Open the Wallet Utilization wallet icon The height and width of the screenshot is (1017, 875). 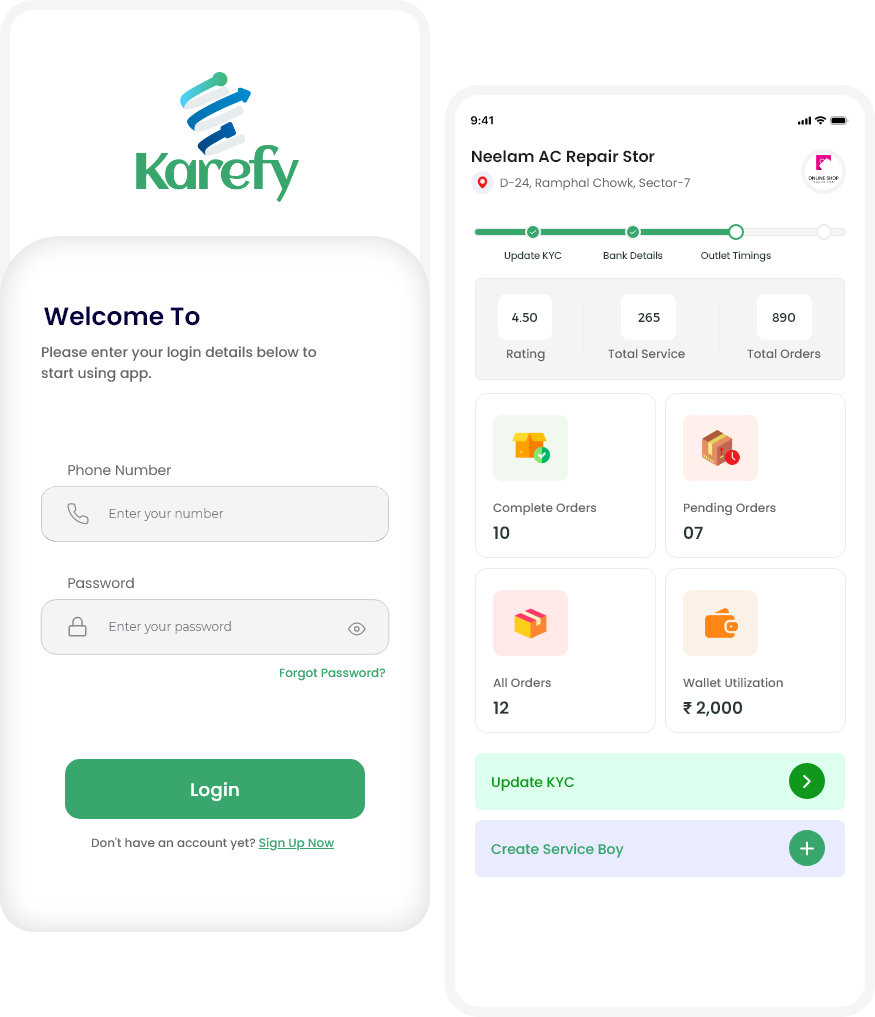pyautogui.click(x=720, y=623)
